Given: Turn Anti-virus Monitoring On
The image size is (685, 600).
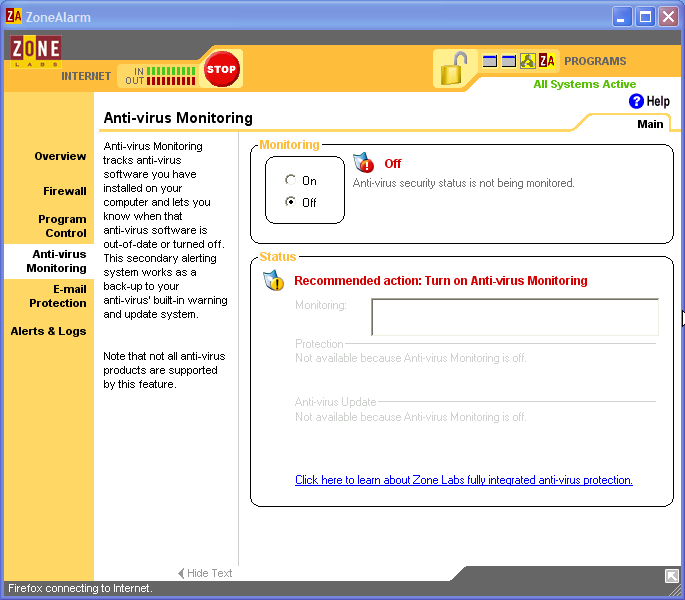Looking at the screenshot, I should pos(290,180).
